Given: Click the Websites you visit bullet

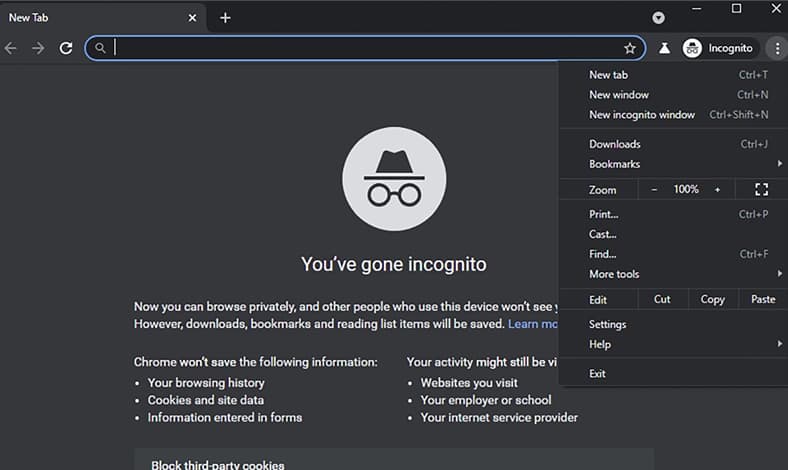Looking at the screenshot, I should coord(469,383).
